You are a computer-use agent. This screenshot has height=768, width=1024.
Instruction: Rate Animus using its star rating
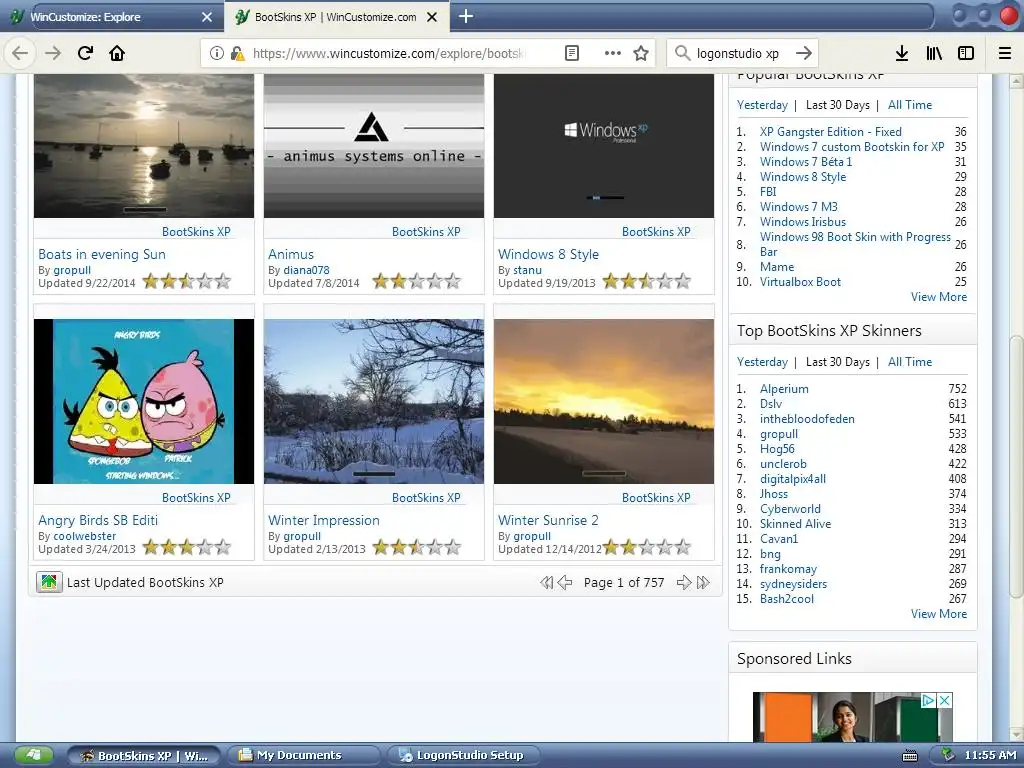pyautogui.click(x=417, y=281)
